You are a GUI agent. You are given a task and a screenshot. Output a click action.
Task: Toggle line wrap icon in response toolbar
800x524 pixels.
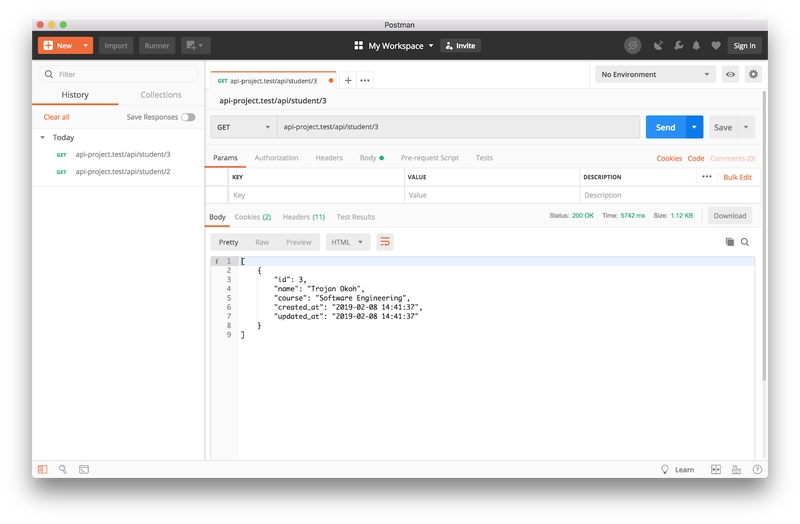tap(385, 242)
